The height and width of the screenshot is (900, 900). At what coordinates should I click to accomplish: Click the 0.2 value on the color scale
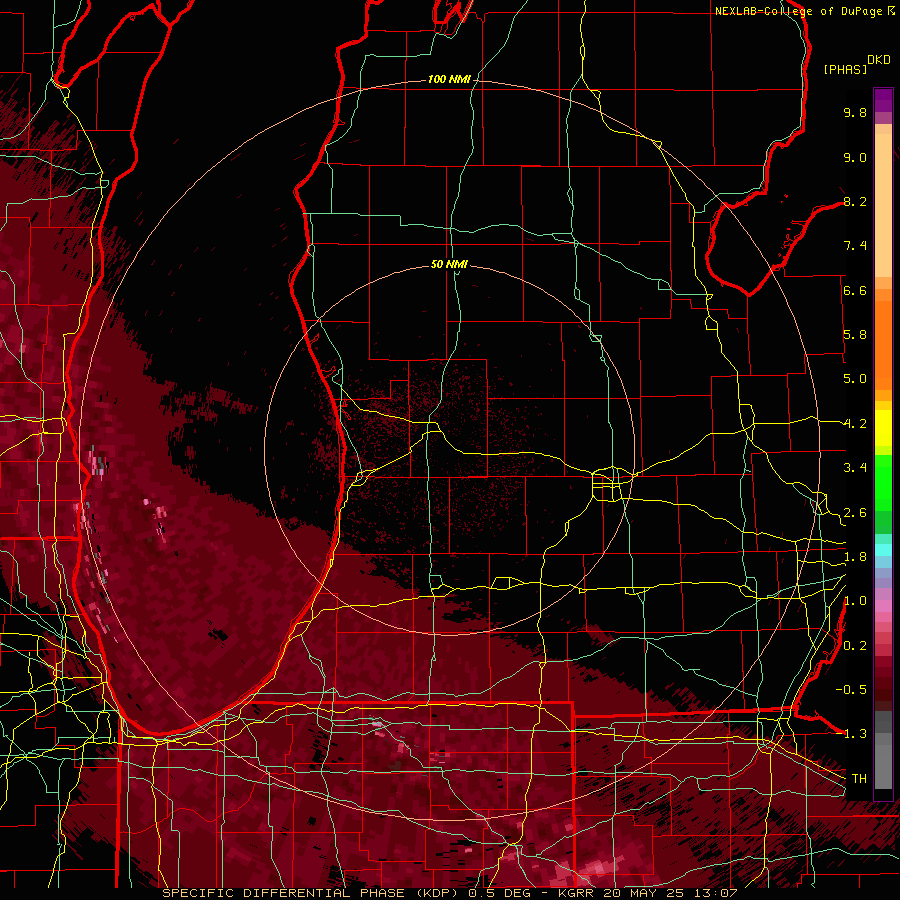pyautogui.click(x=855, y=646)
